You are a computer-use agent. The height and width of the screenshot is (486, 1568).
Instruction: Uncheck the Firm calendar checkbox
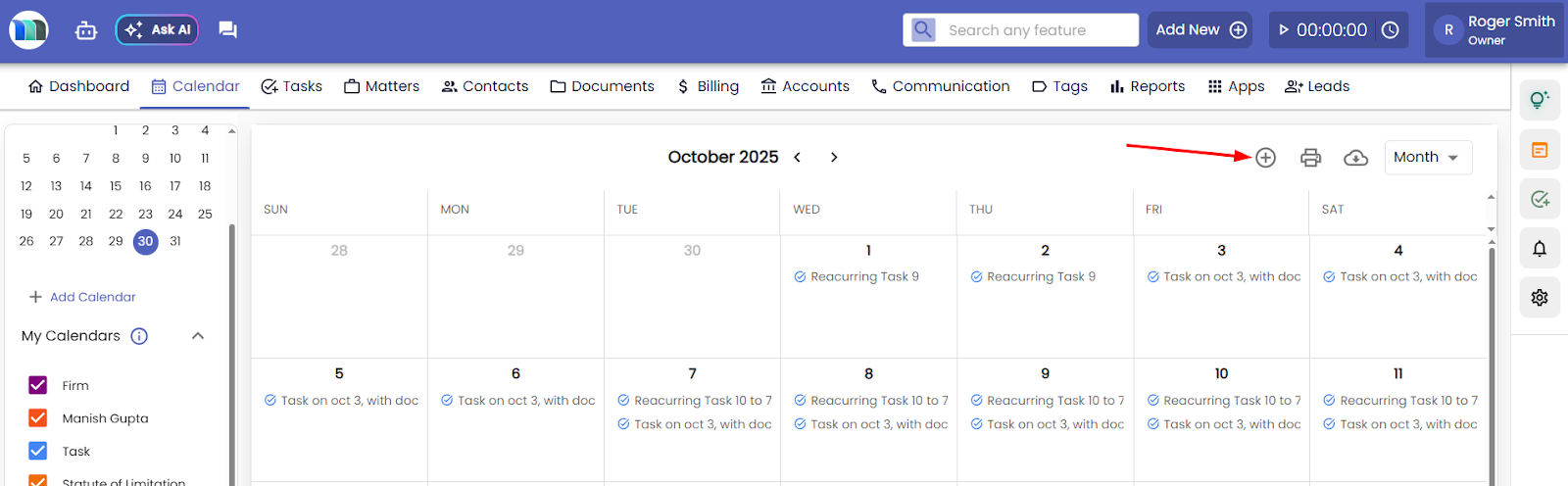[38, 385]
